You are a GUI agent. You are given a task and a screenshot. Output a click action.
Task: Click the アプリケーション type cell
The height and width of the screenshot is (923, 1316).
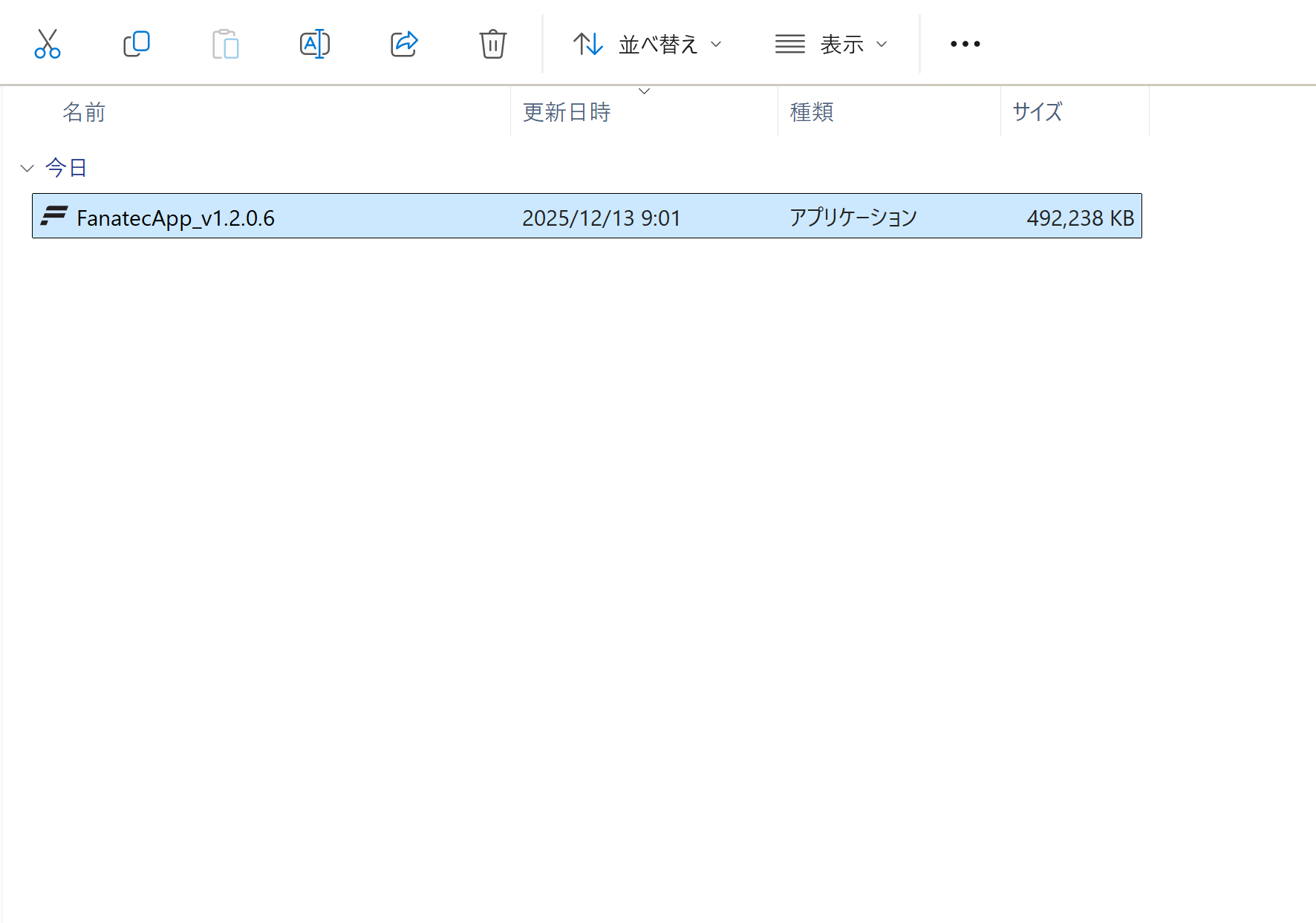(x=853, y=218)
